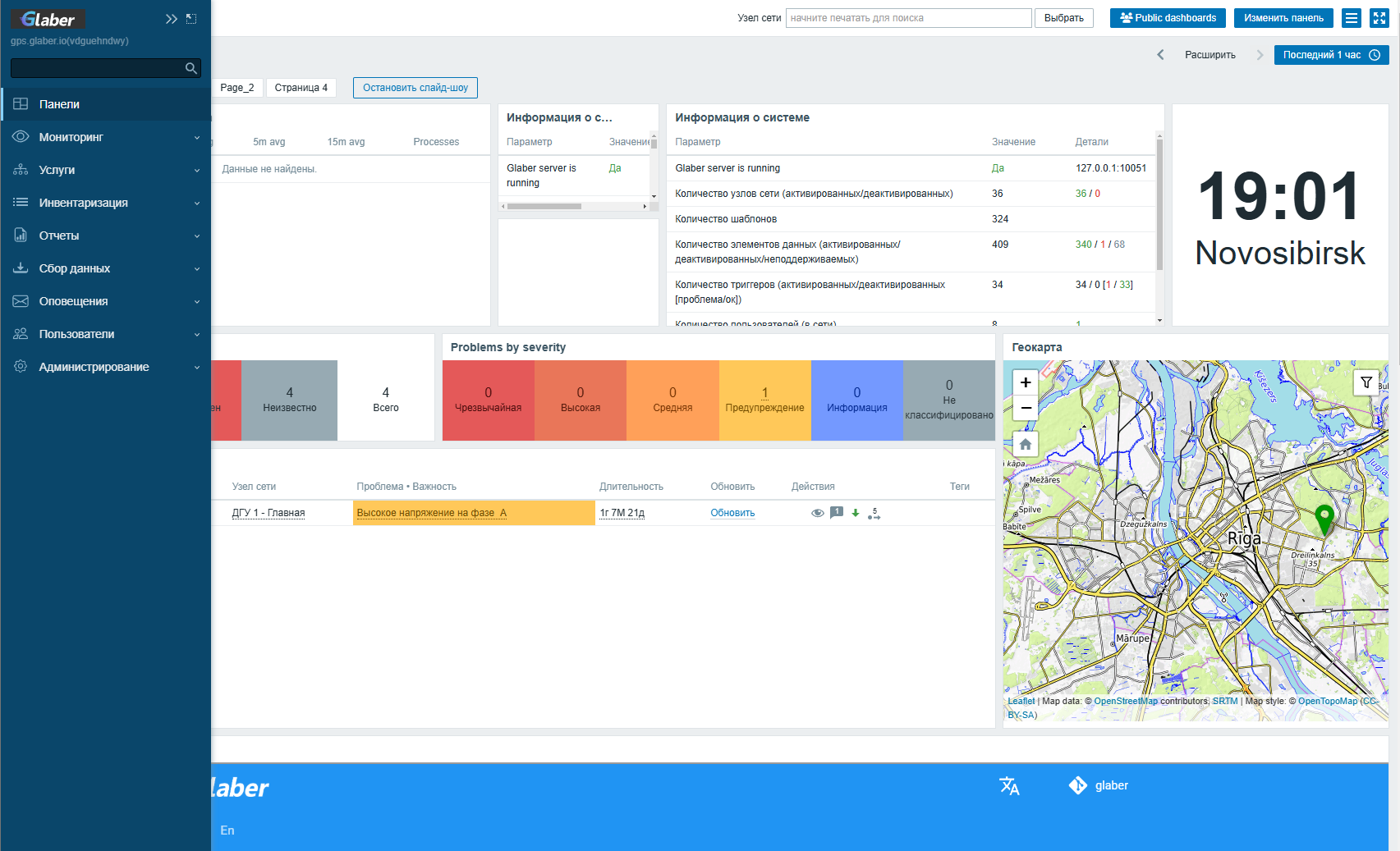This screenshot has height=851, width=1400.
Task: Open the Последний 1 час time selector
Action: pos(1331,55)
